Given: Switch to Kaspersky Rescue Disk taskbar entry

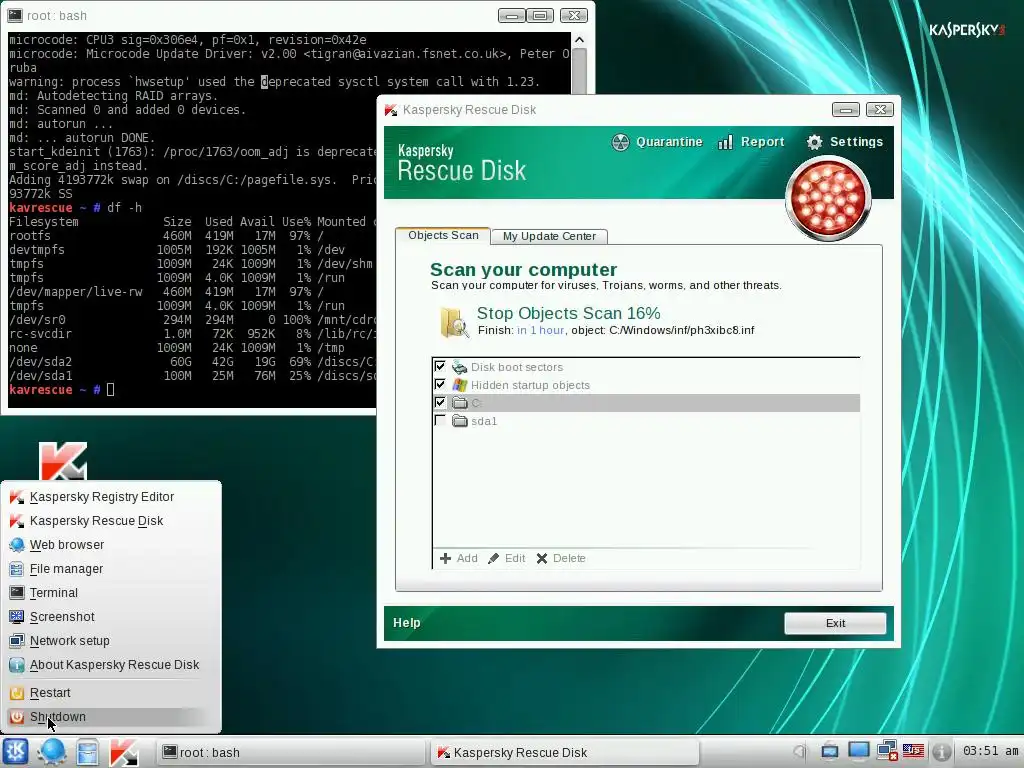Looking at the screenshot, I should coord(566,752).
